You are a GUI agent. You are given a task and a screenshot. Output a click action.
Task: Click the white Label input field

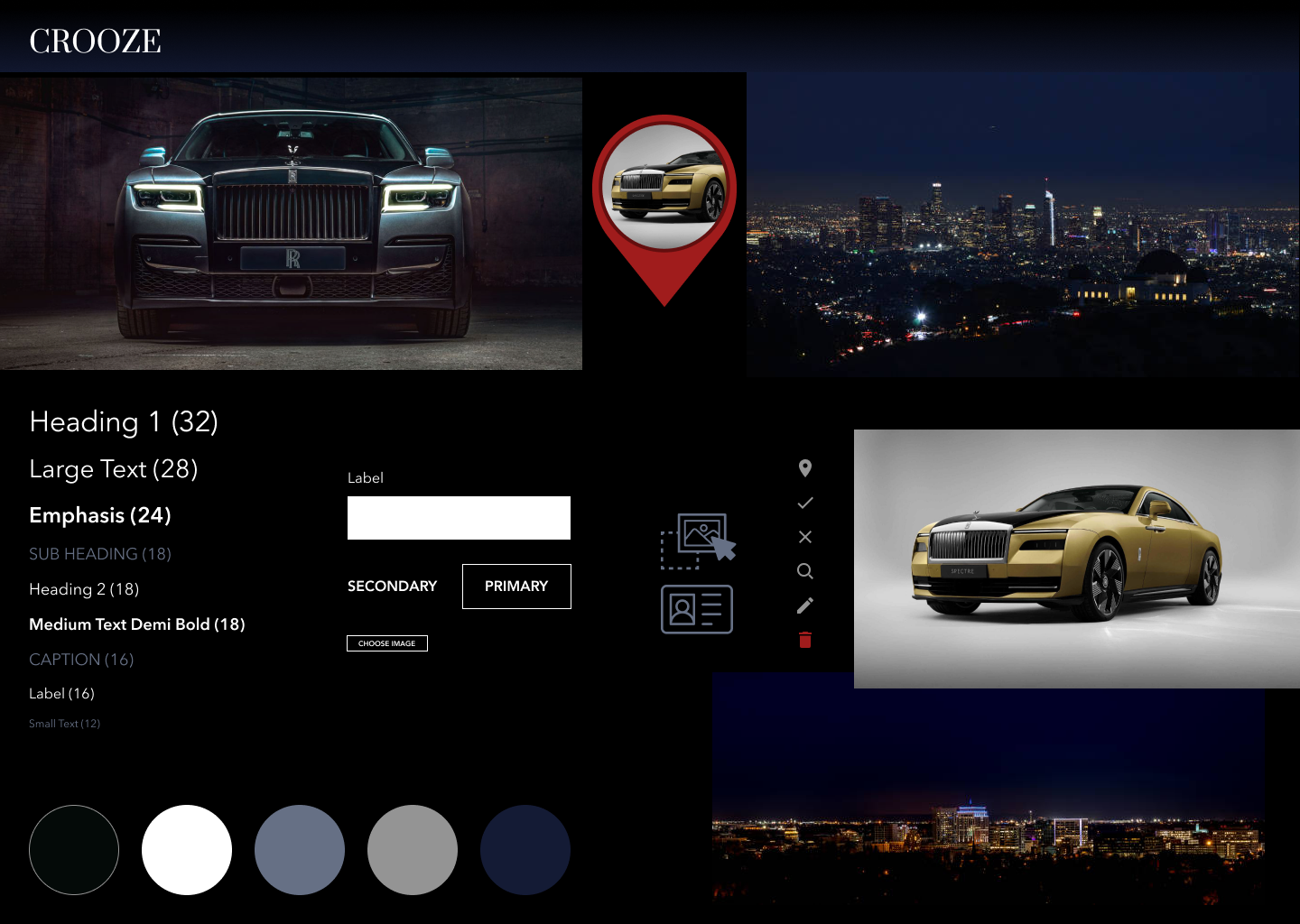tap(459, 518)
